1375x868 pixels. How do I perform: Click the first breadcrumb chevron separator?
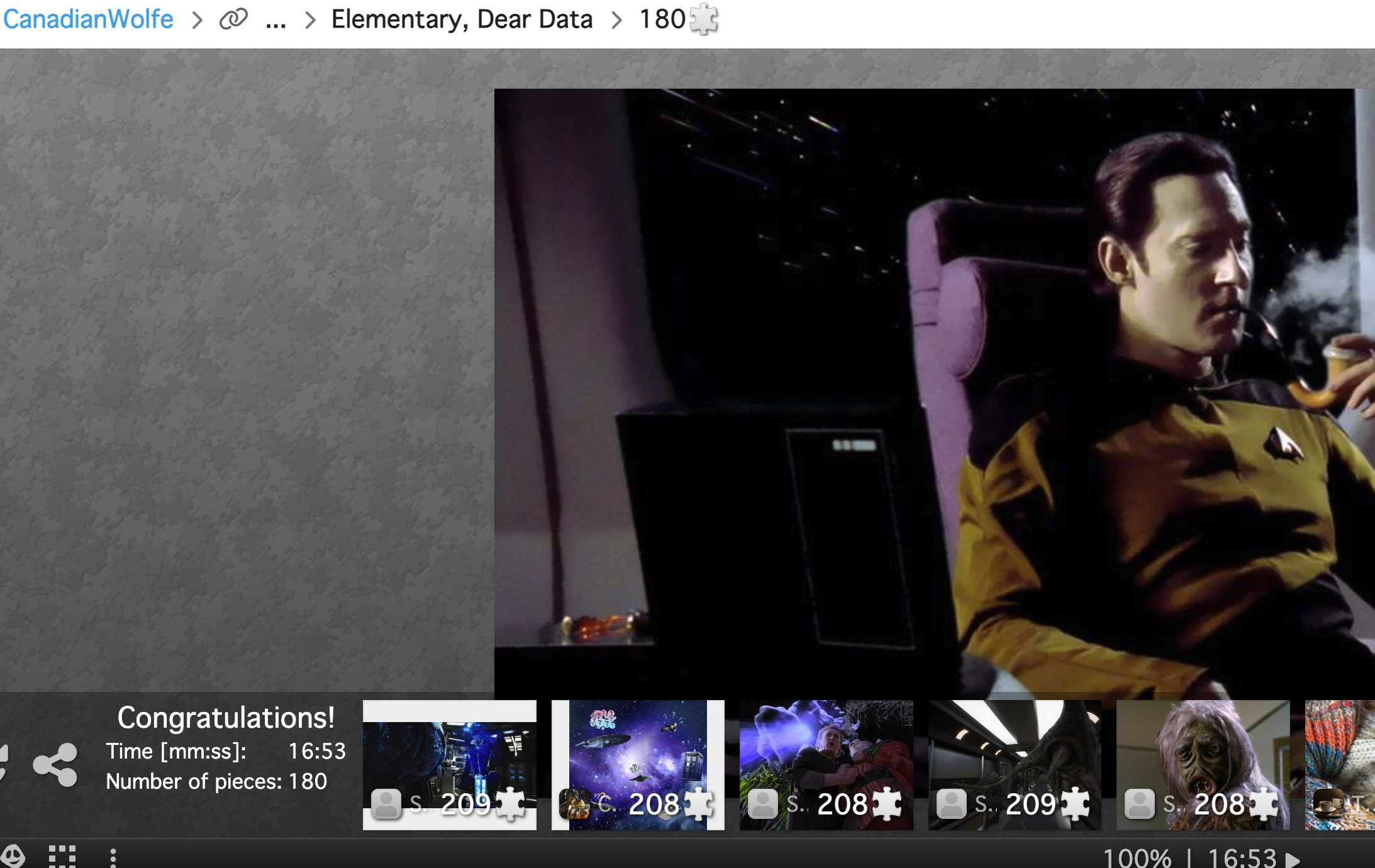197,20
